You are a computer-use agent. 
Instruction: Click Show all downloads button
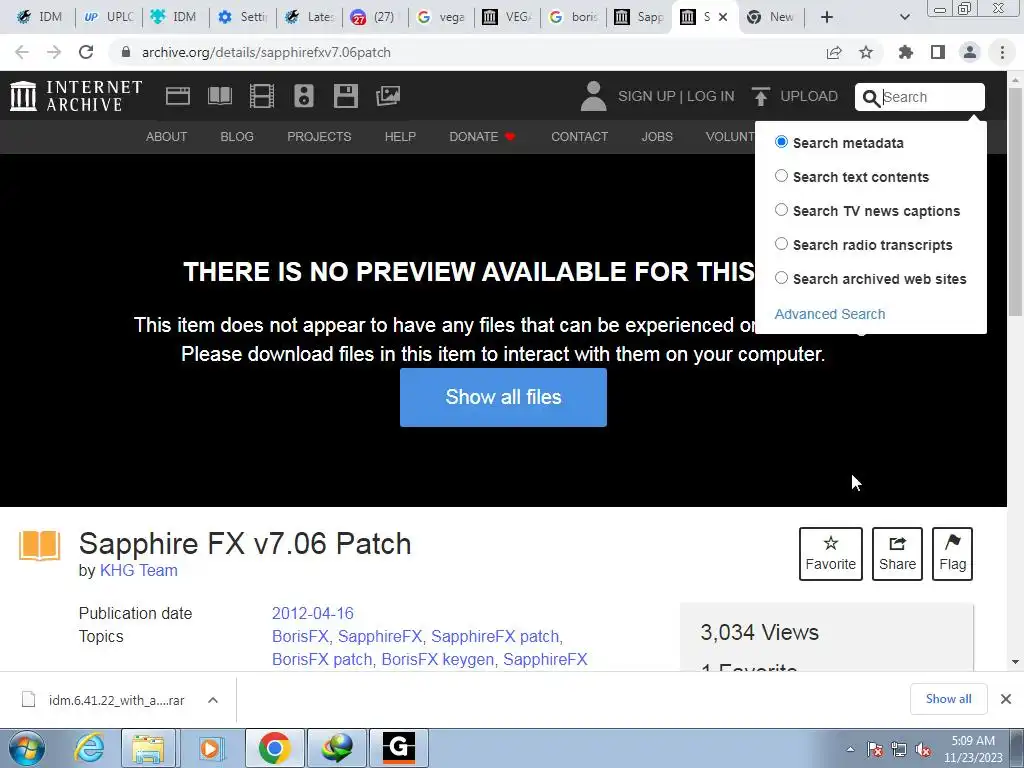tap(948, 699)
